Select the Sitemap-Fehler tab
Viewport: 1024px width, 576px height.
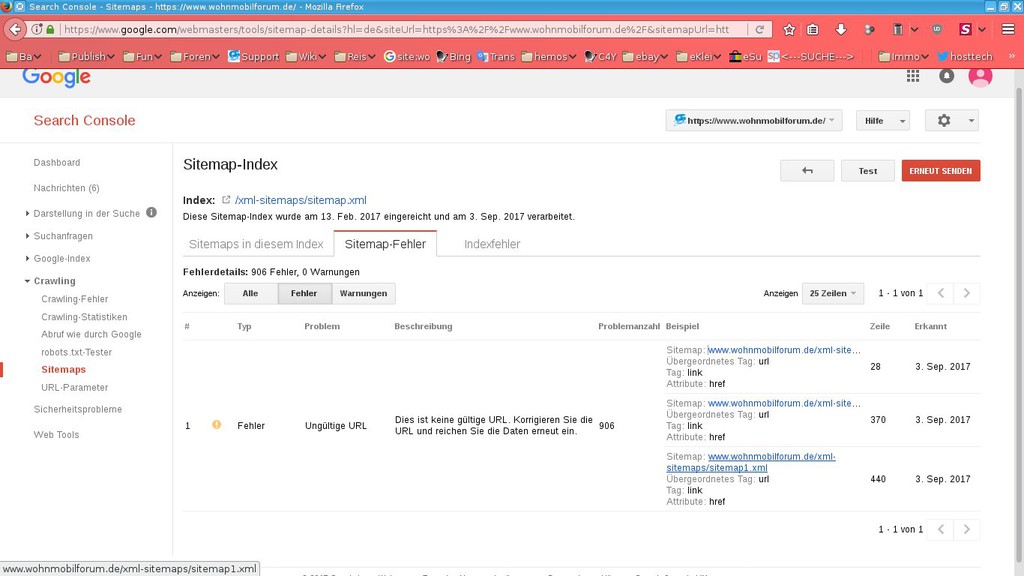click(385, 244)
